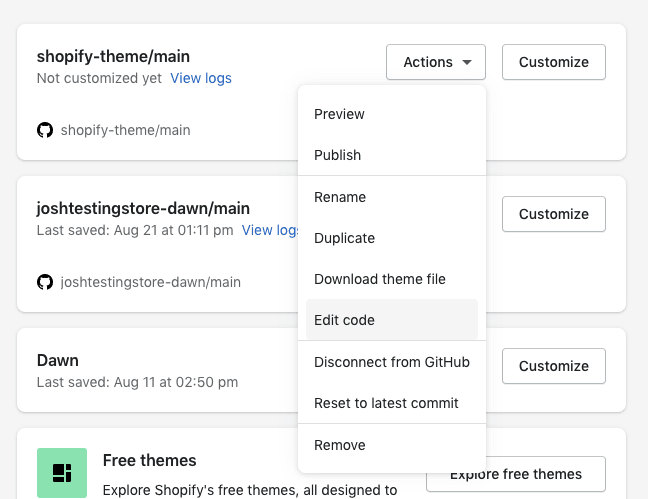Click GitHub icon beside joshtestingstore-dawn/main
This screenshot has width=648, height=499.
(45, 282)
